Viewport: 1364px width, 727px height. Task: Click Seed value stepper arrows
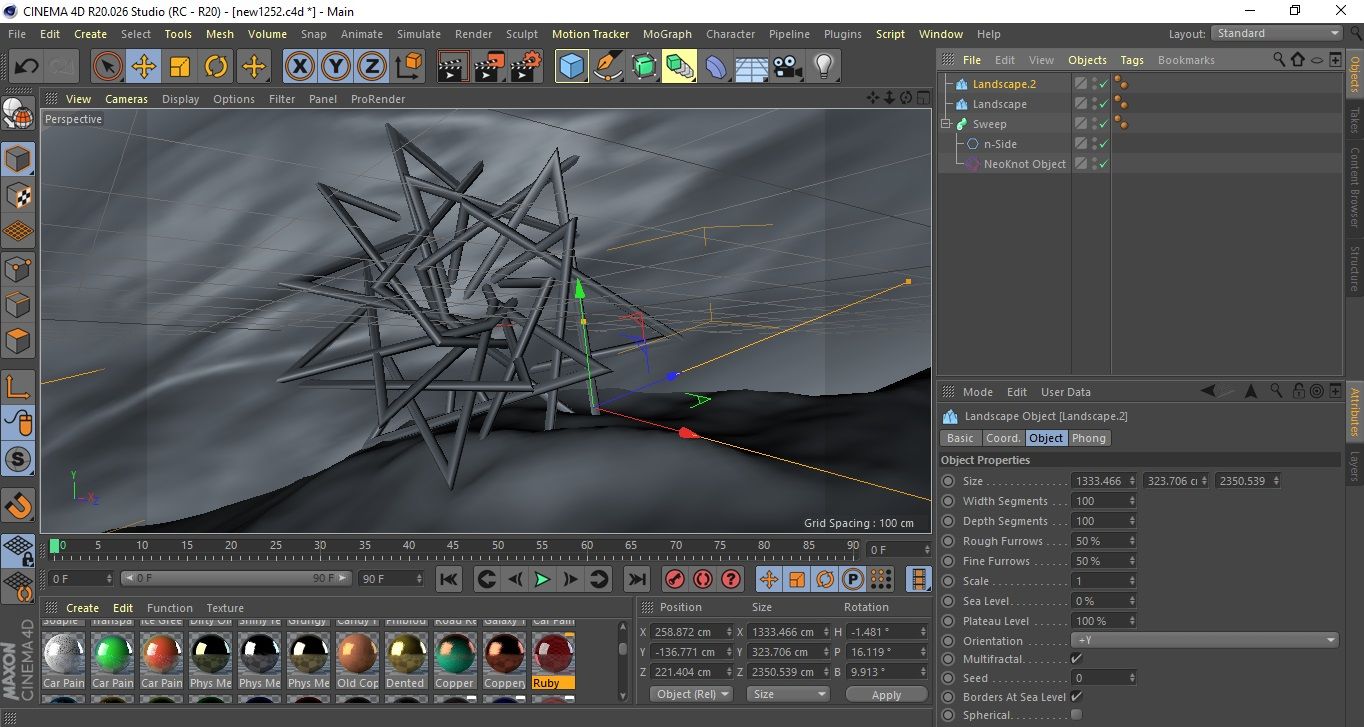click(x=1132, y=678)
